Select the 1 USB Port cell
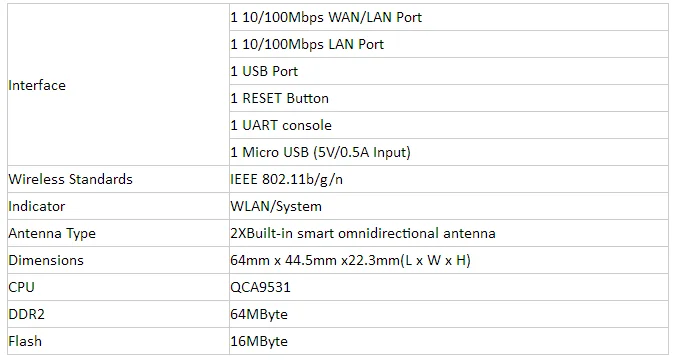 point(449,71)
